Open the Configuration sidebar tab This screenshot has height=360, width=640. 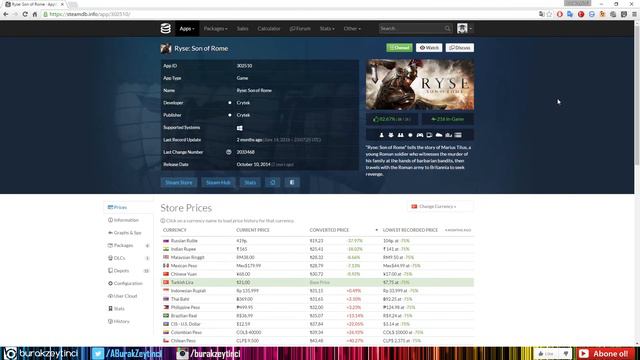(128, 283)
